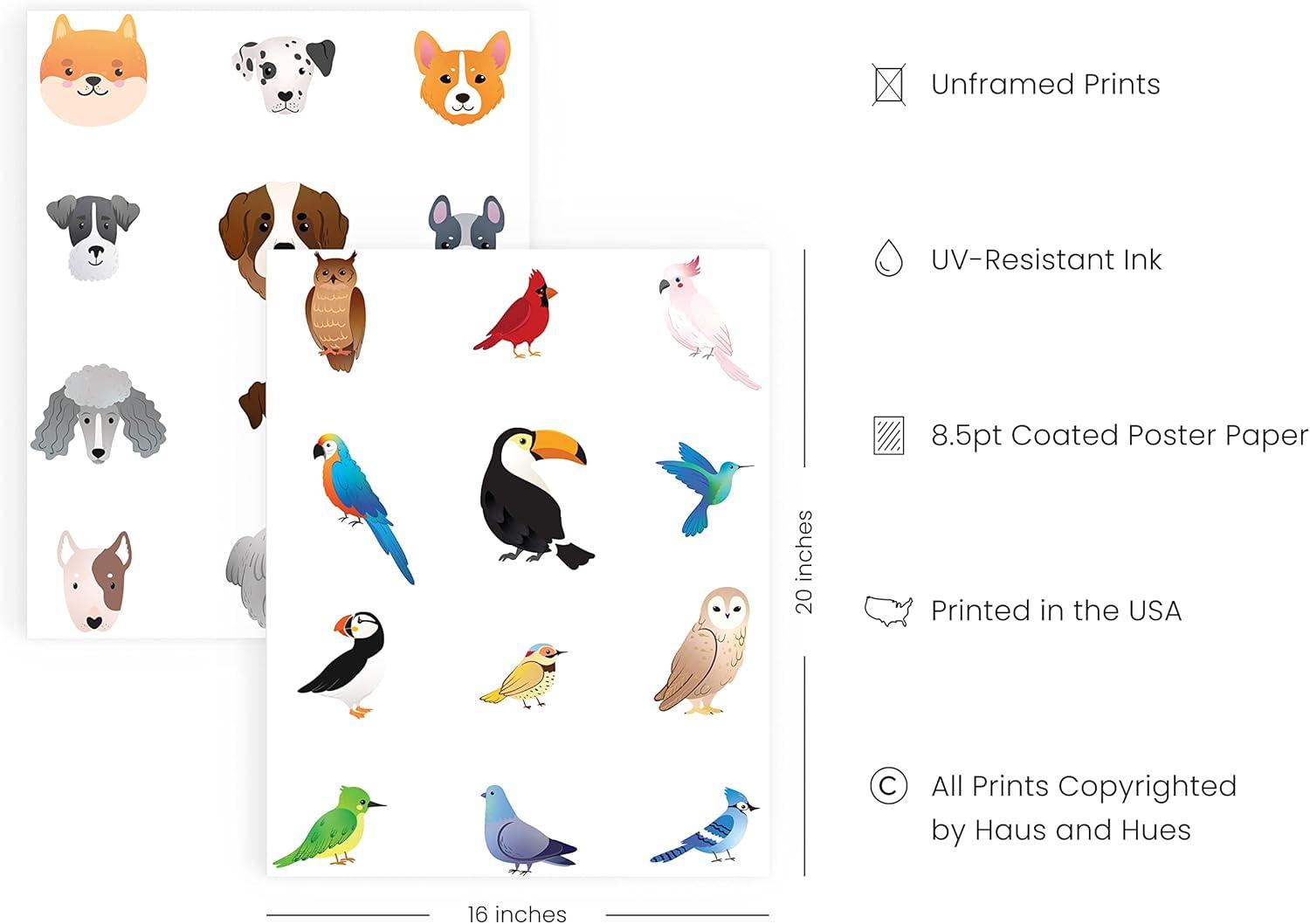Click the 16 inches width label
1310x924 pixels.
point(517,914)
